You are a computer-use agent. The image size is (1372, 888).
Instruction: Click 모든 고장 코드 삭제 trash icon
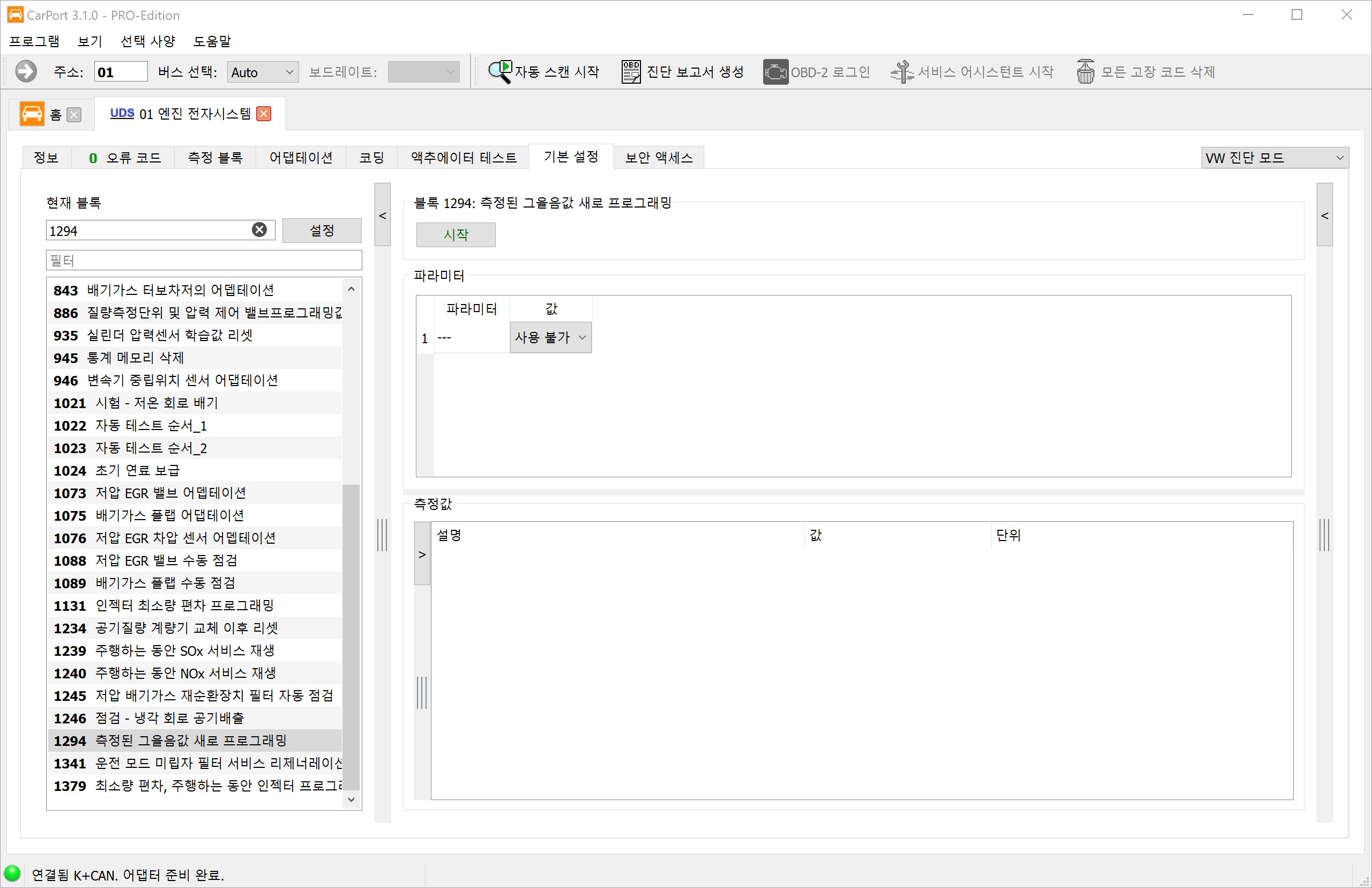1085,71
